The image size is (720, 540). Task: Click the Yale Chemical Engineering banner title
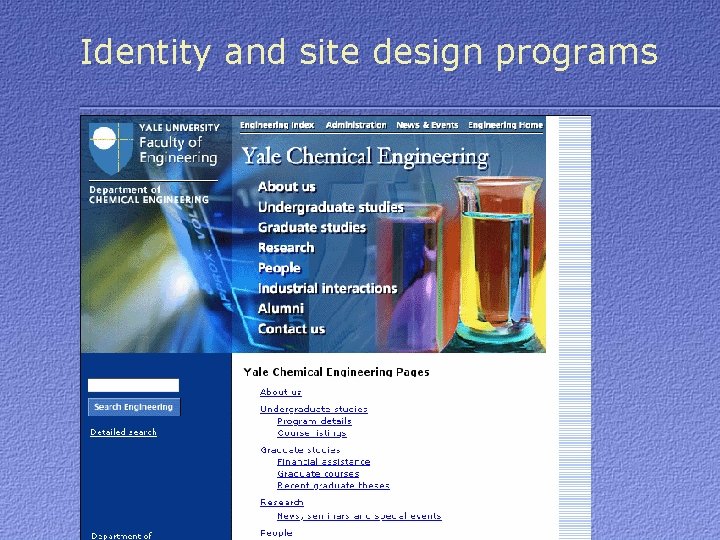click(365, 156)
